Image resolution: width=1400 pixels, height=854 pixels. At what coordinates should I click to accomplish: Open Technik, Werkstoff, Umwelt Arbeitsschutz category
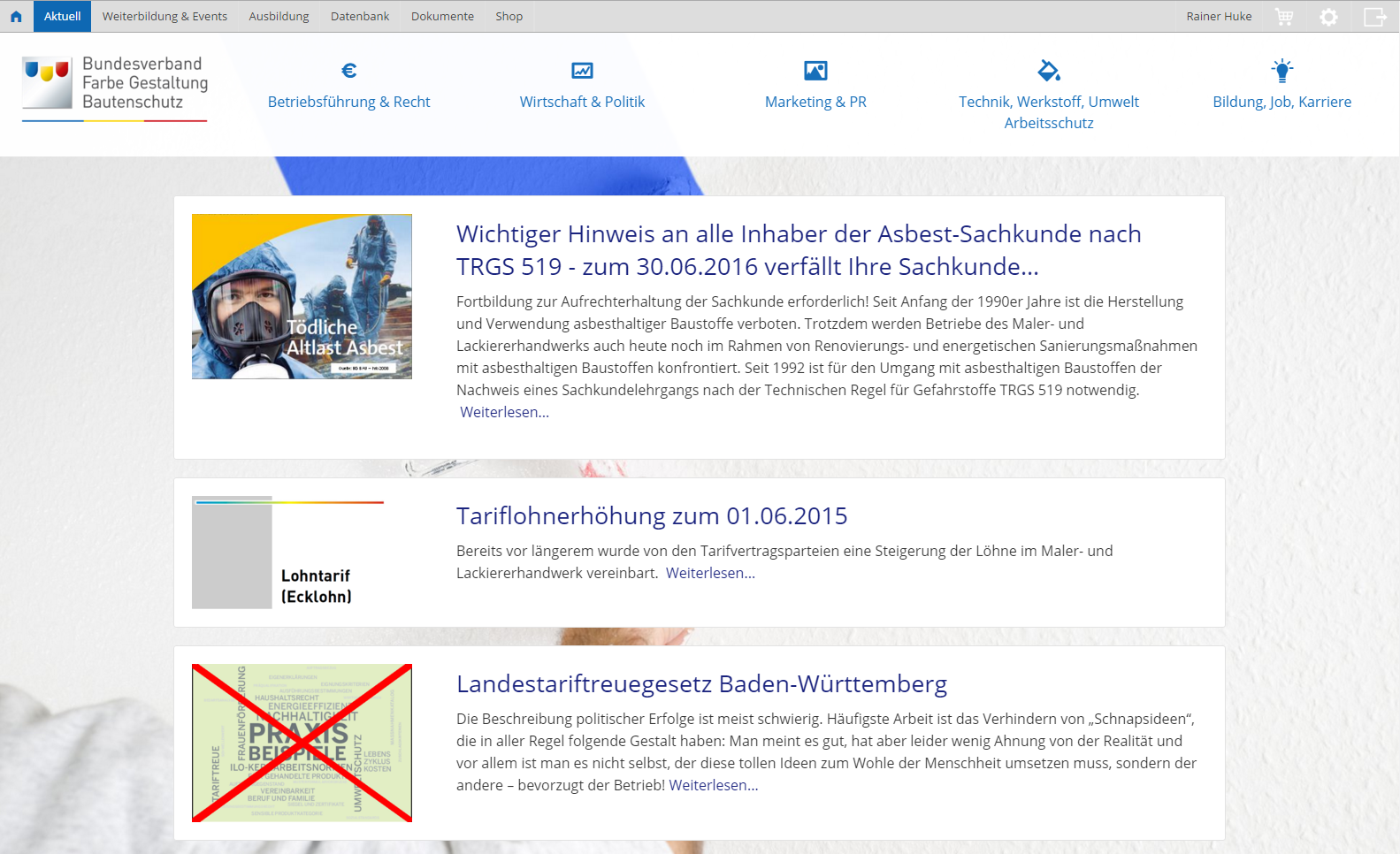1049,112
